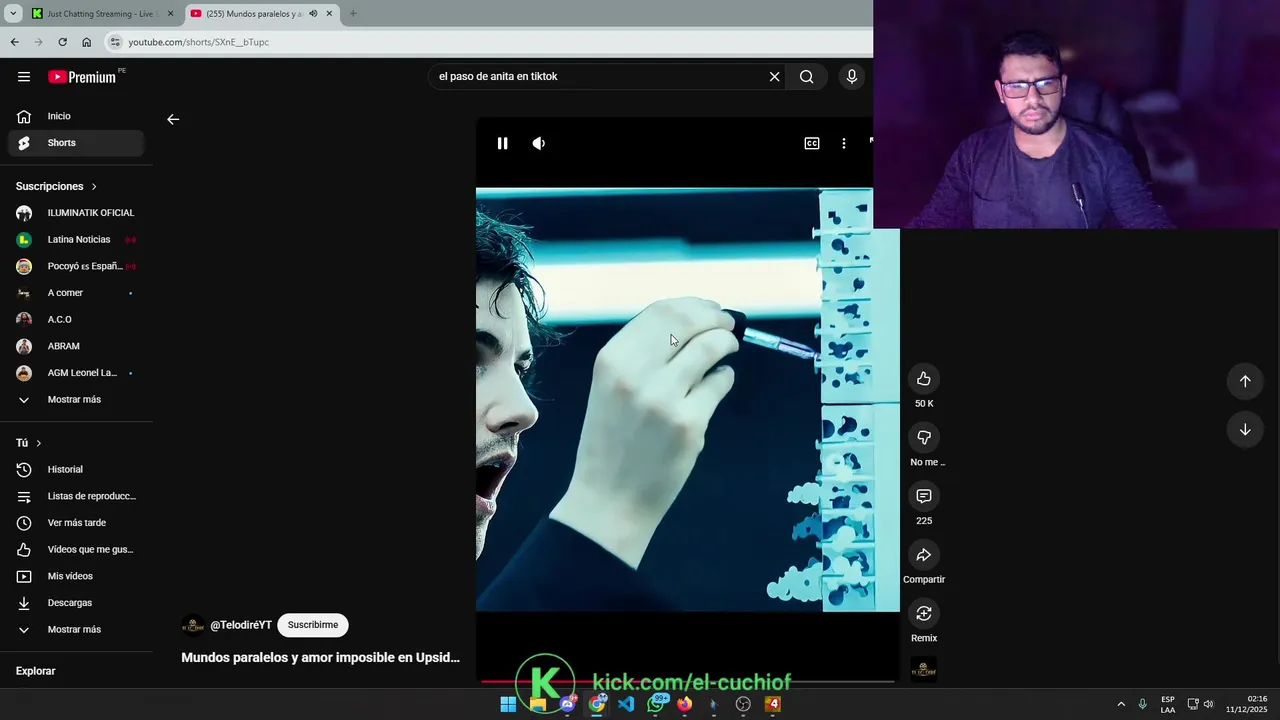The image size is (1280, 720).
Task: Subscribe with the Suscribirme button
Action: coord(313,625)
